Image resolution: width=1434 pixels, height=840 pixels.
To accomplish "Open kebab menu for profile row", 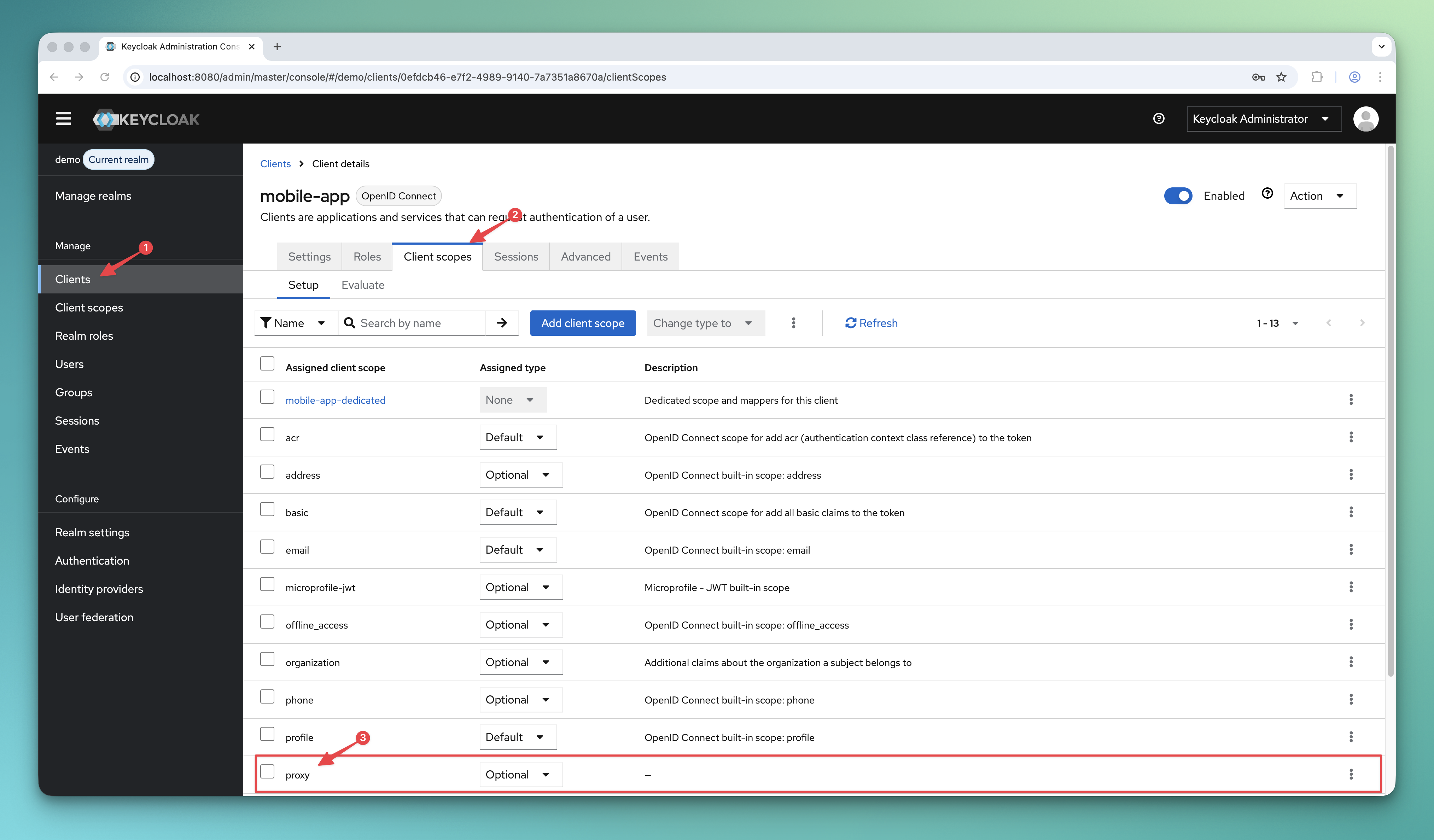I will coord(1351,737).
